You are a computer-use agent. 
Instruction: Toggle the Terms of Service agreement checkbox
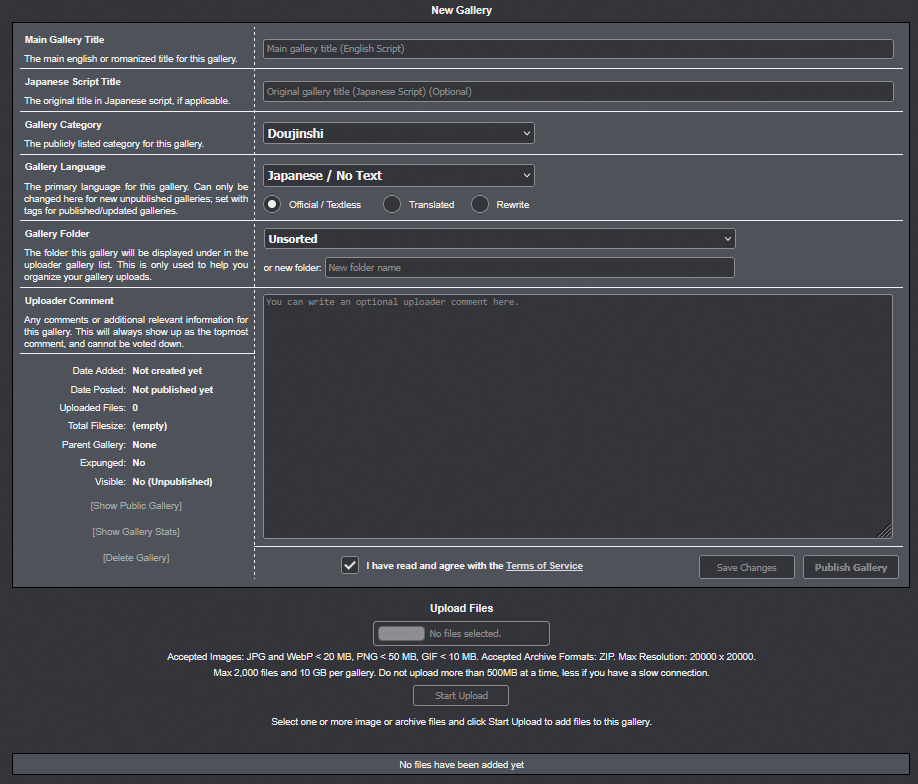pos(350,566)
